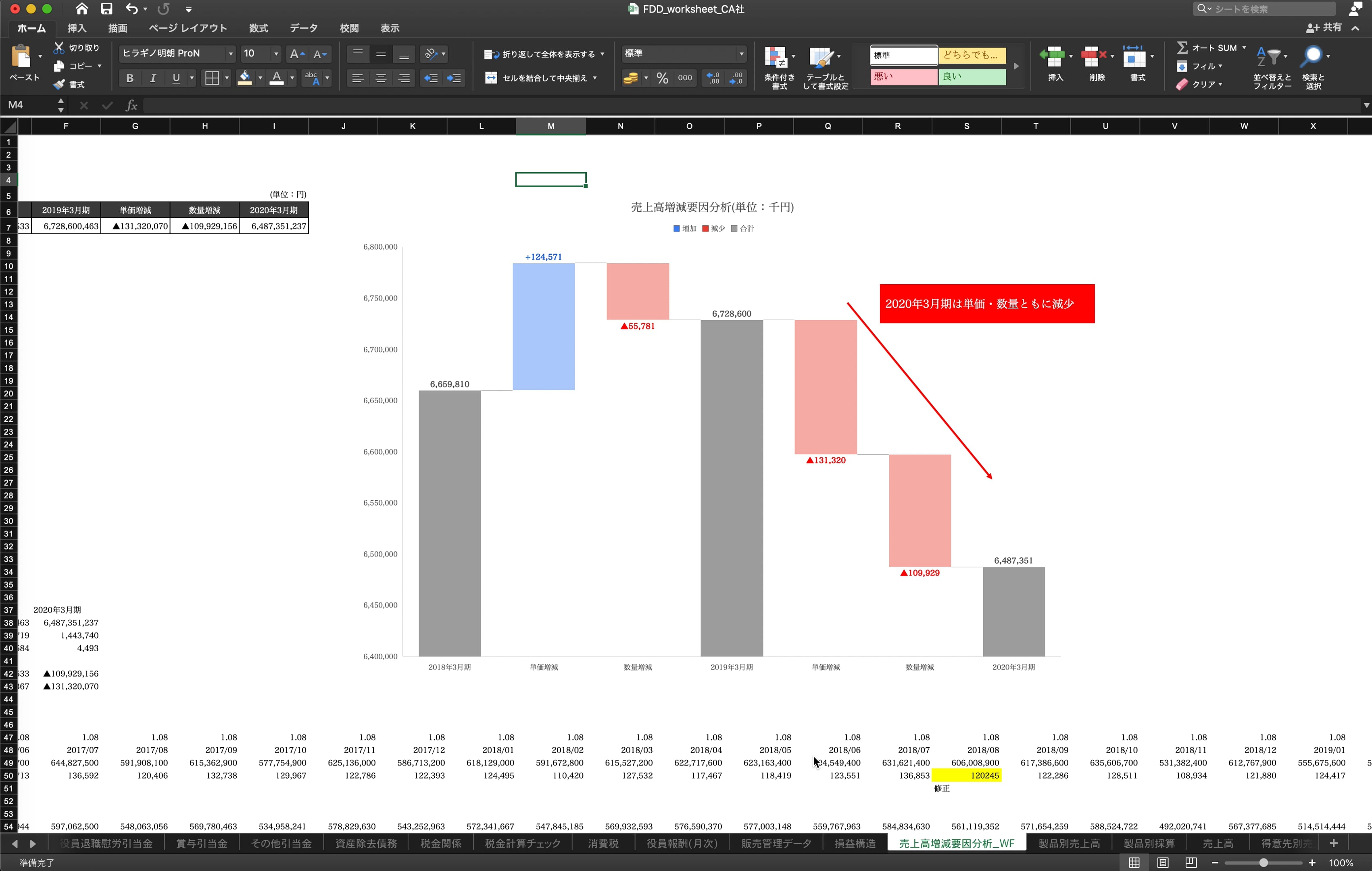Click the percent style icon
This screenshot has height=871, width=1372.
coord(662,78)
